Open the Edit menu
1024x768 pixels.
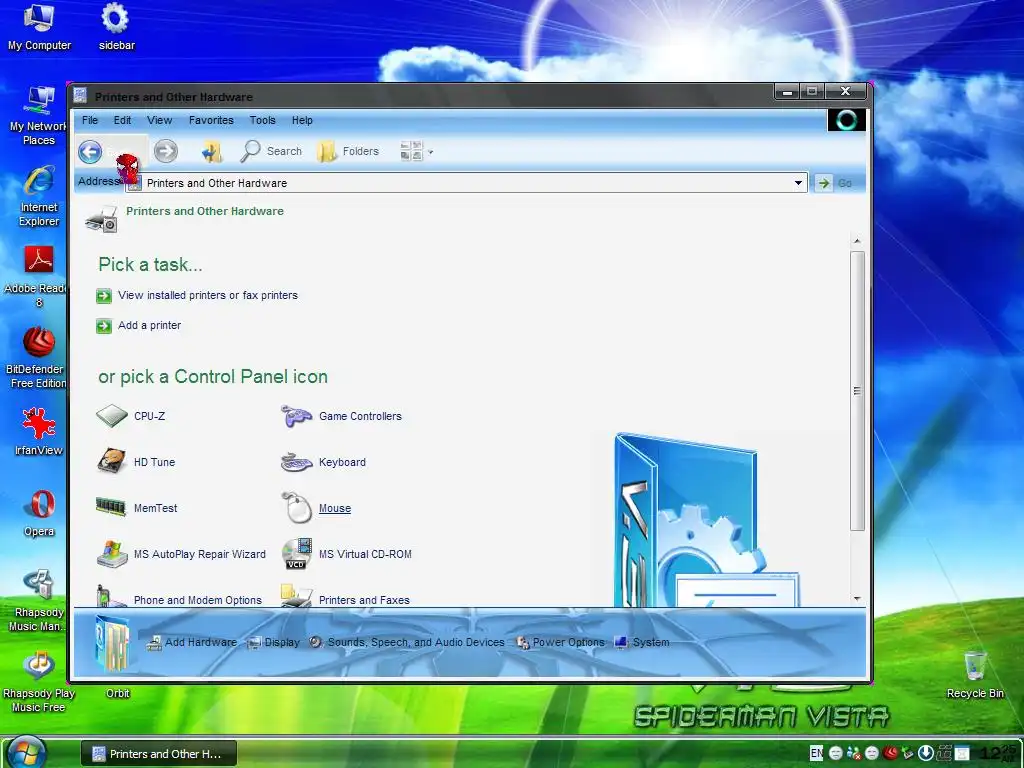(122, 120)
